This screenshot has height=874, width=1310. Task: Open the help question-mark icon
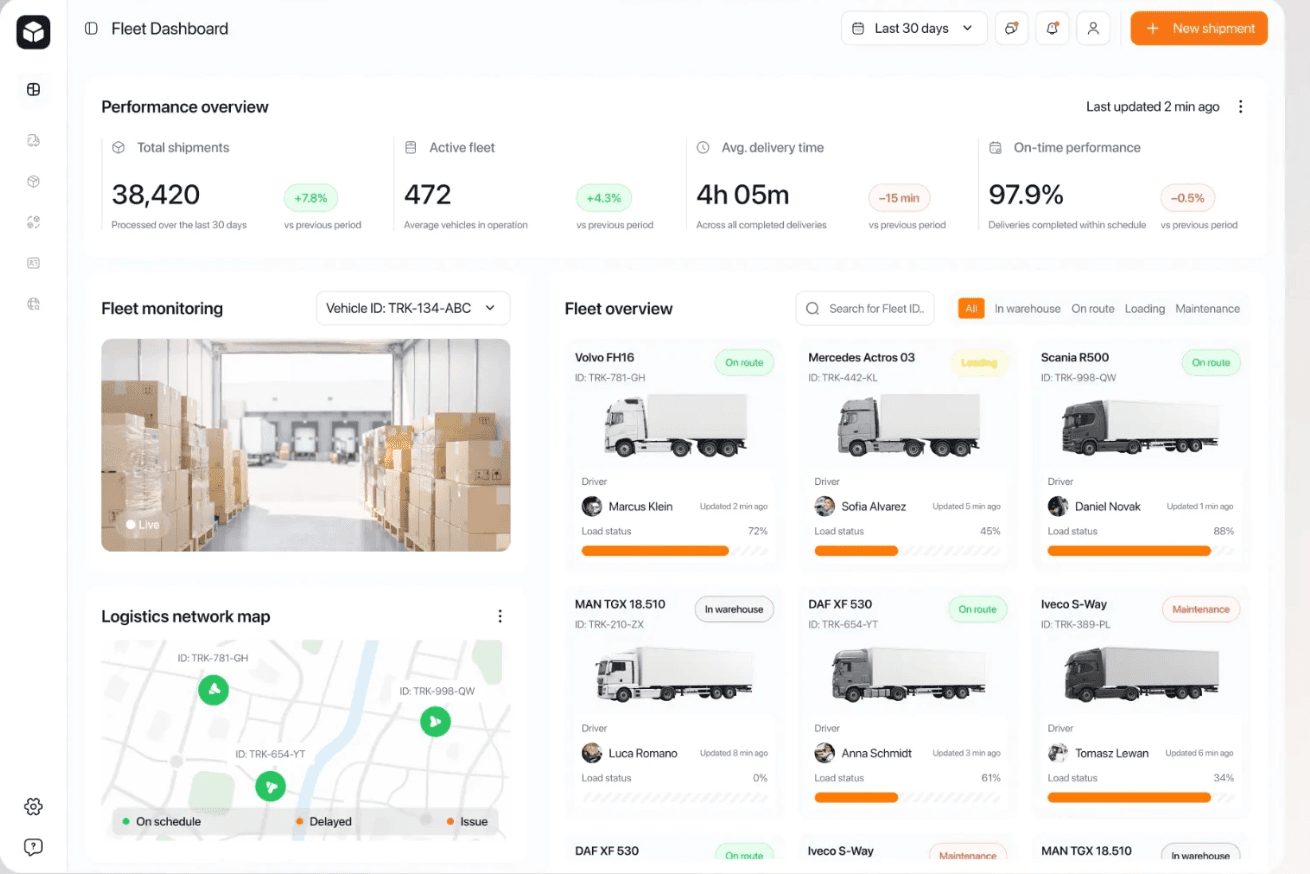[33, 847]
